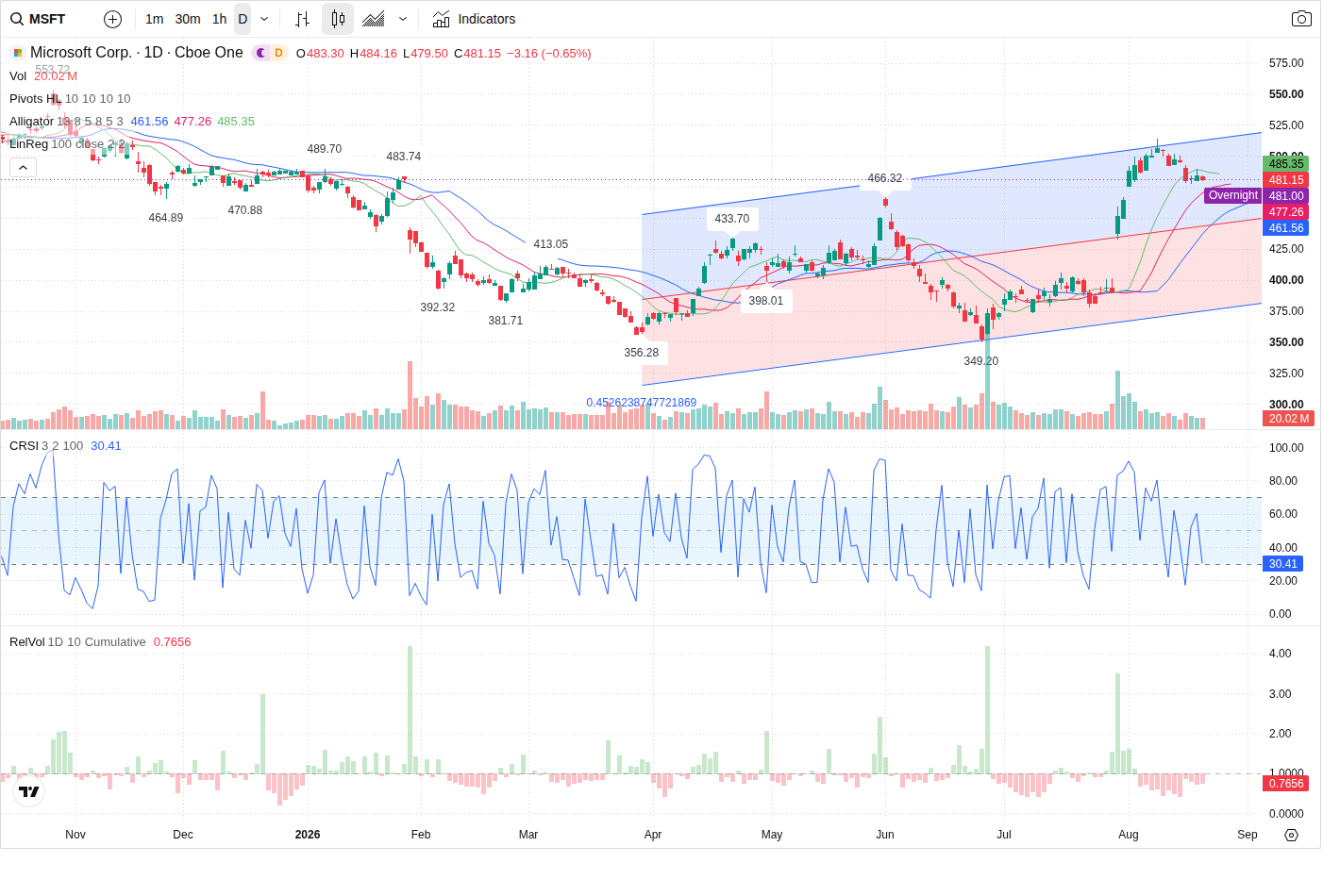Click the 30.41 CRSI axis label
1340x896 pixels.
coord(1282,563)
